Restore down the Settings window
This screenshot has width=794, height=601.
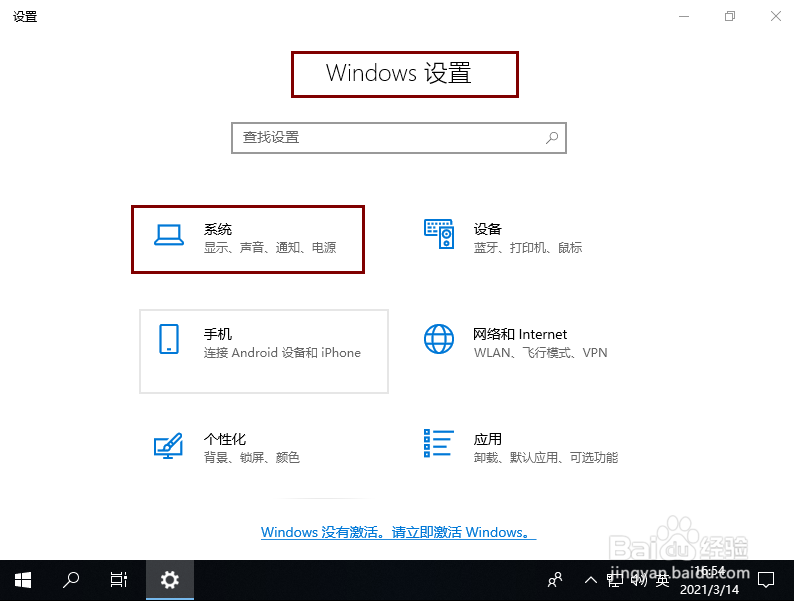(x=730, y=16)
